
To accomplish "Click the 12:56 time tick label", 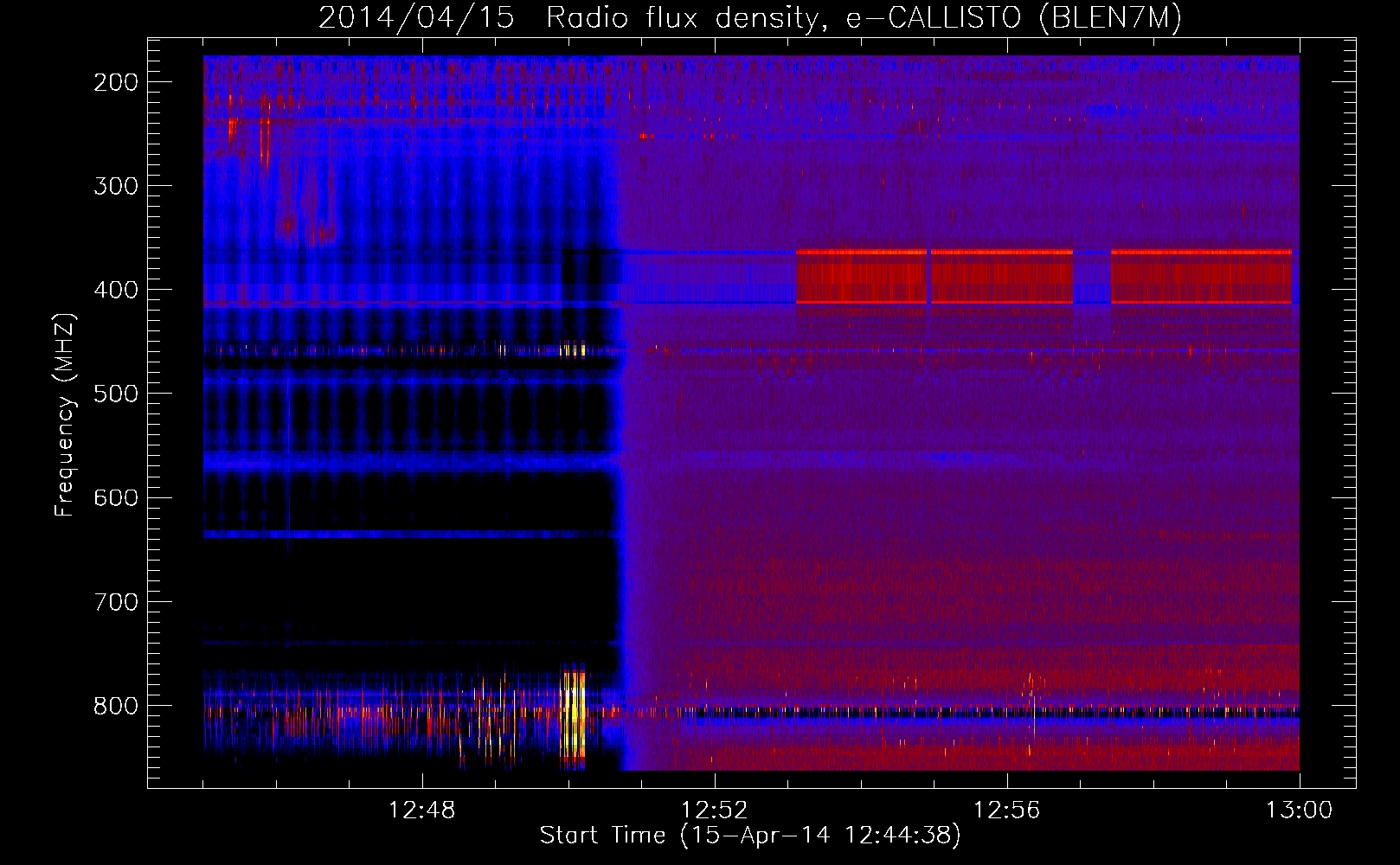I will [1007, 811].
